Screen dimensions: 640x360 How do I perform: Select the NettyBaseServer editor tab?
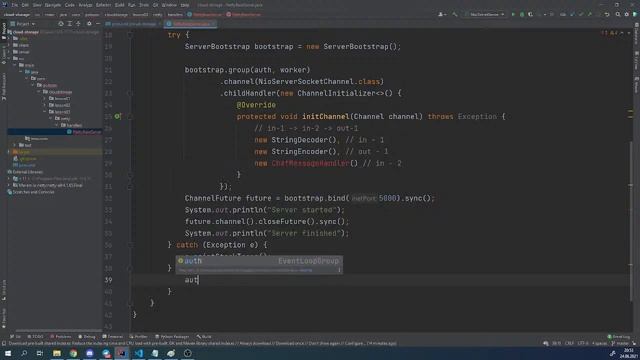pos(191,24)
